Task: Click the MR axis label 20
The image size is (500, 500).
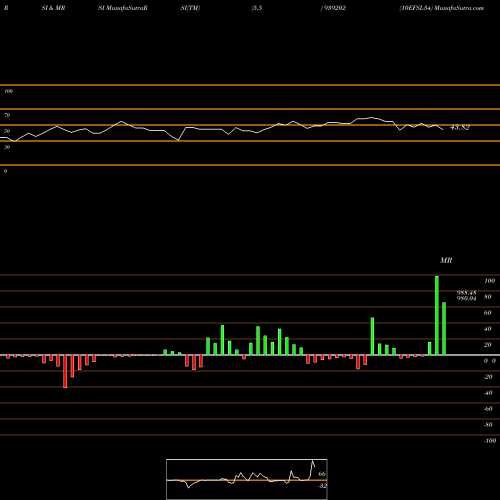Action: coord(488,345)
